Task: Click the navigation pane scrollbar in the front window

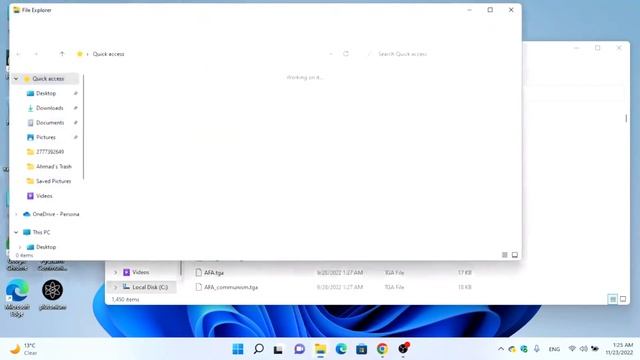Action: pos(83,127)
